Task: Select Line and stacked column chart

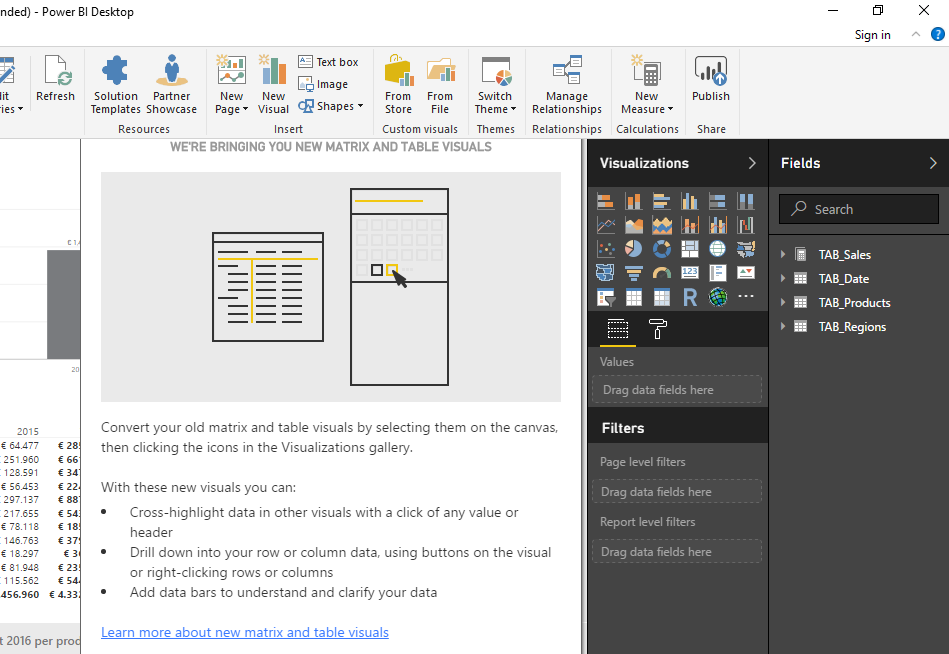Action: [x=690, y=225]
